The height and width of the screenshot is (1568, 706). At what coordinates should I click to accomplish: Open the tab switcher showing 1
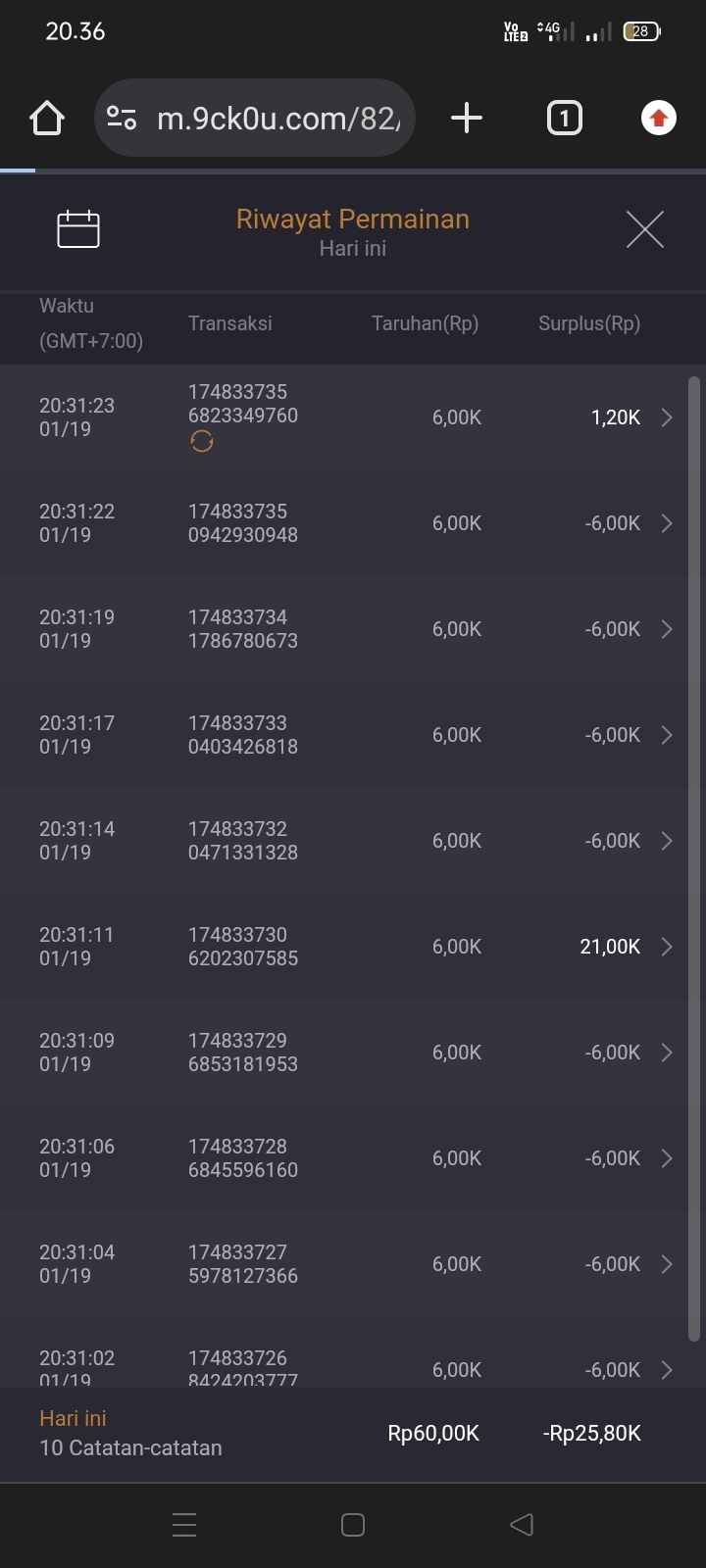click(x=564, y=119)
